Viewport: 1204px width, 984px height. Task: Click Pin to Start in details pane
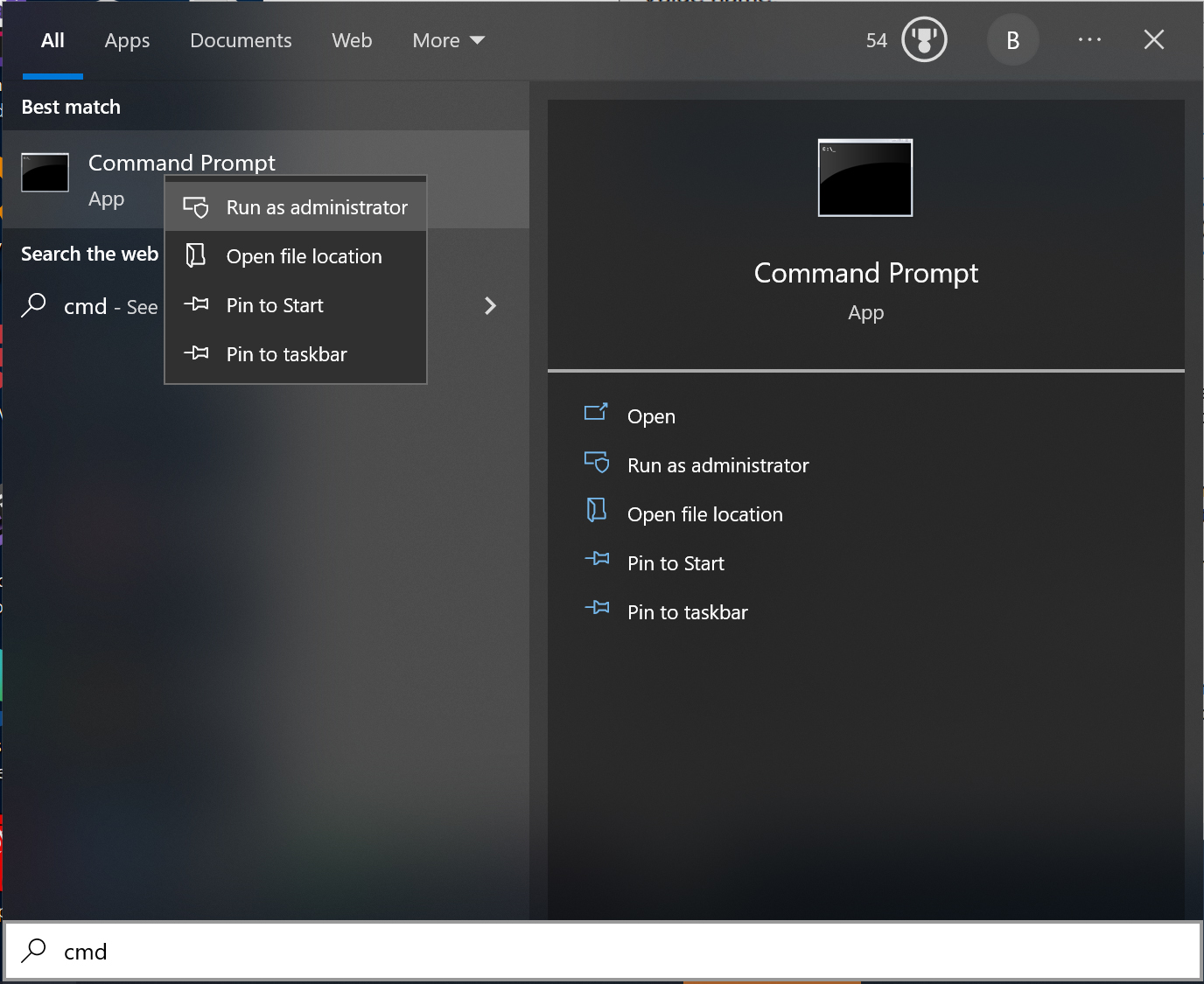(675, 563)
